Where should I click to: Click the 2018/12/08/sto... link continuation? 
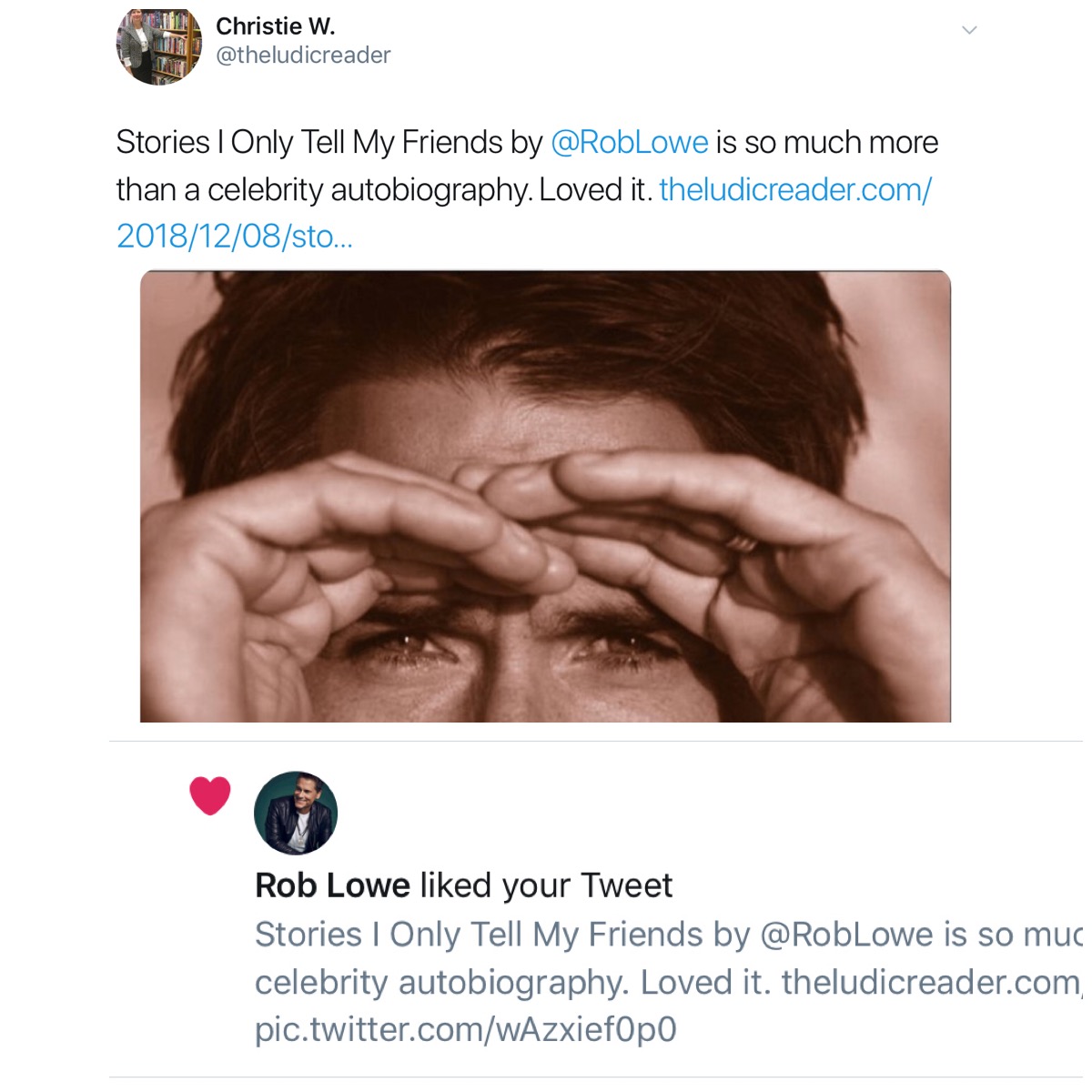(234, 237)
